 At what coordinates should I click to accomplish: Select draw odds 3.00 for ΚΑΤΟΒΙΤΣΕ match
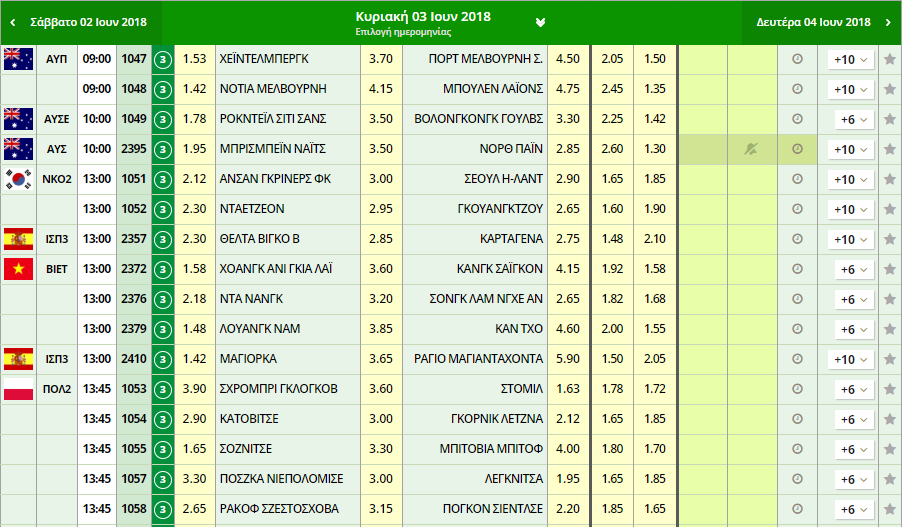381,419
